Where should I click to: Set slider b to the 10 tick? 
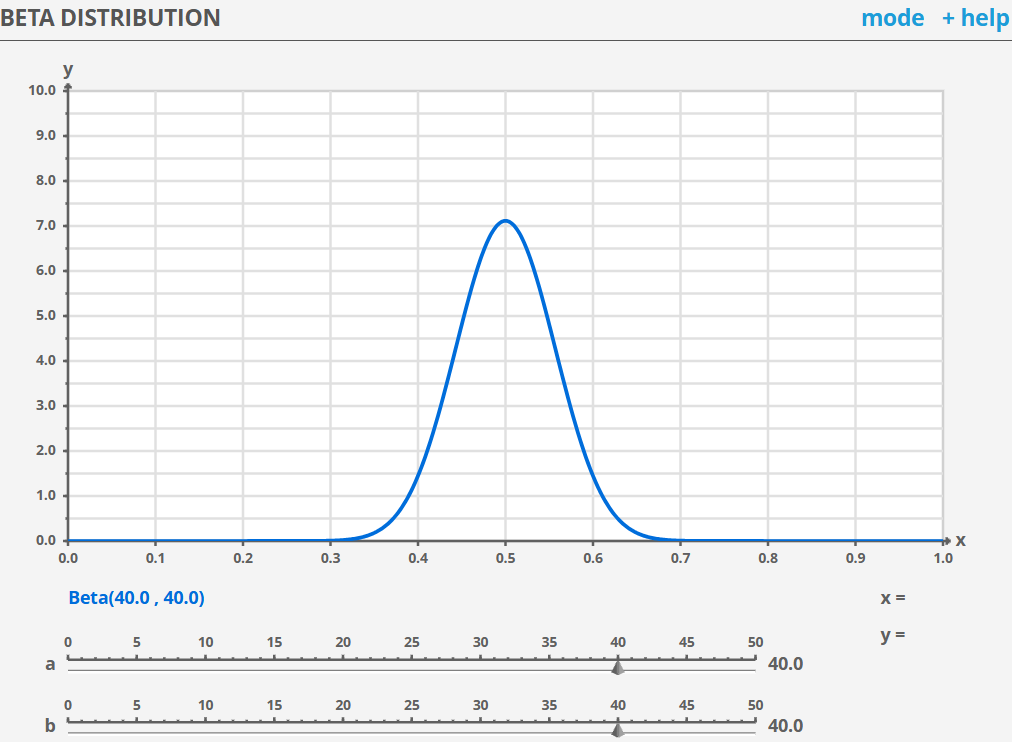point(205,721)
